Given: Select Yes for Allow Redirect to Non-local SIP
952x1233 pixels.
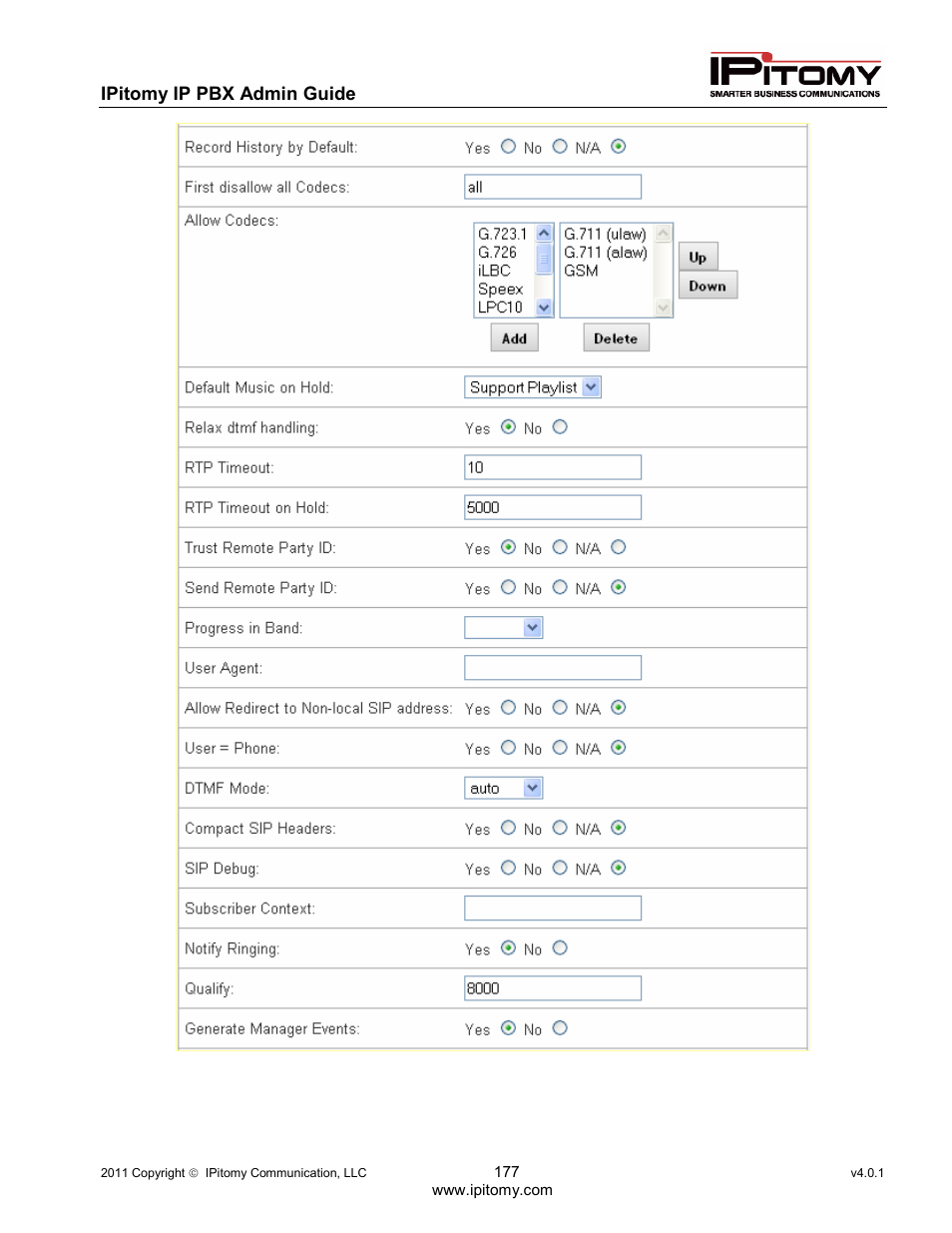Looking at the screenshot, I should pos(509,708).
